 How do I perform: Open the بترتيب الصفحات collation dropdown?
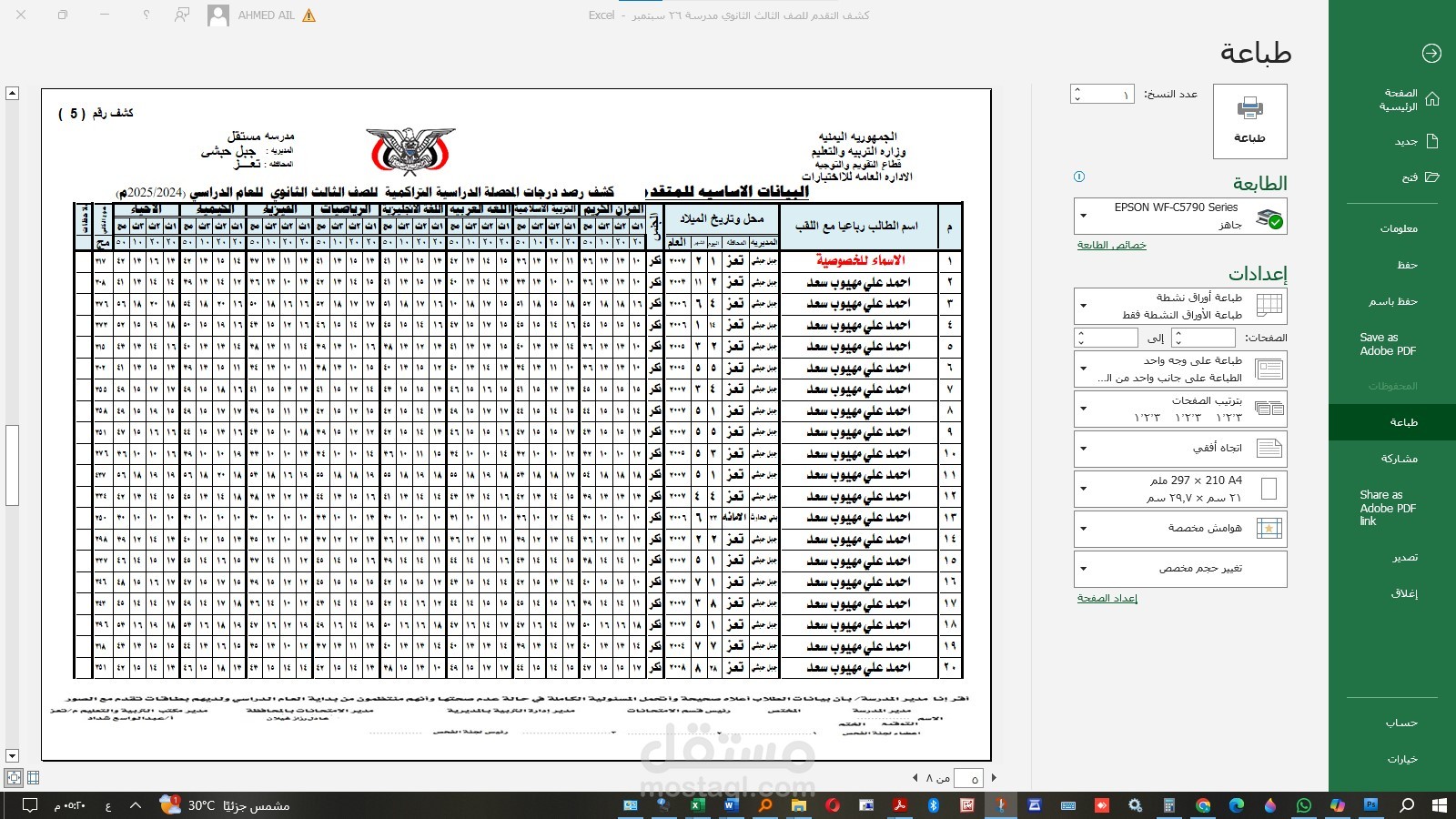(1180, 409)
